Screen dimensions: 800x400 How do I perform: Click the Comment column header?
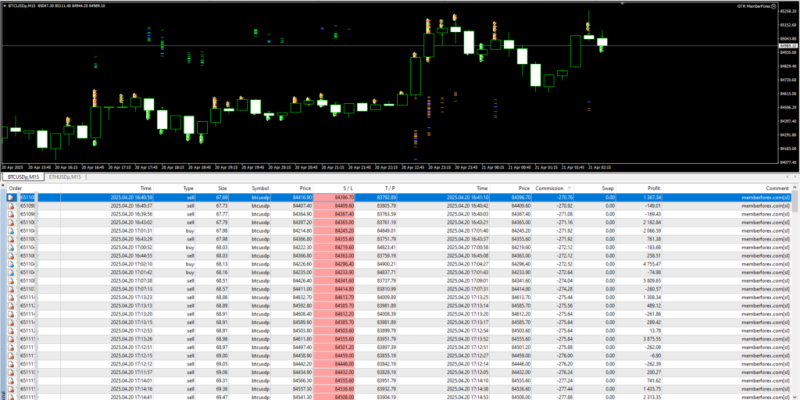pyautogui.click(x=776, y=187)
